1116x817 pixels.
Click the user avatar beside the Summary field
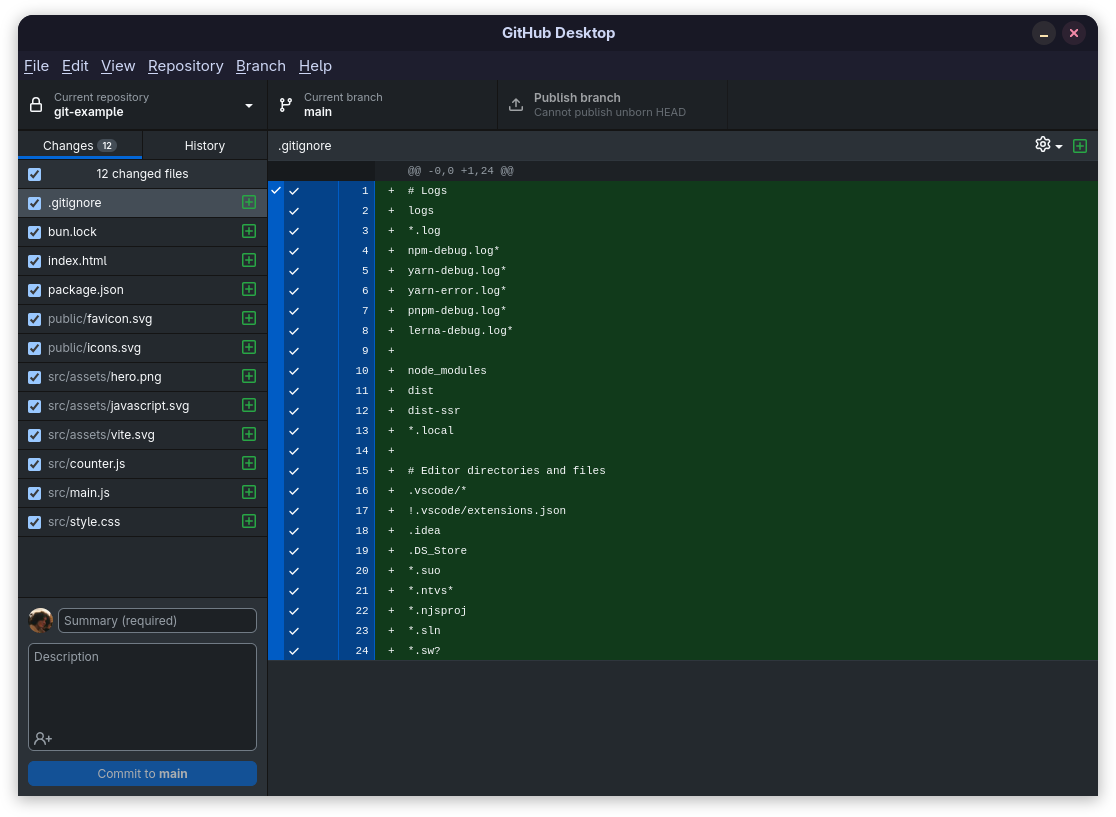[41, 621]
